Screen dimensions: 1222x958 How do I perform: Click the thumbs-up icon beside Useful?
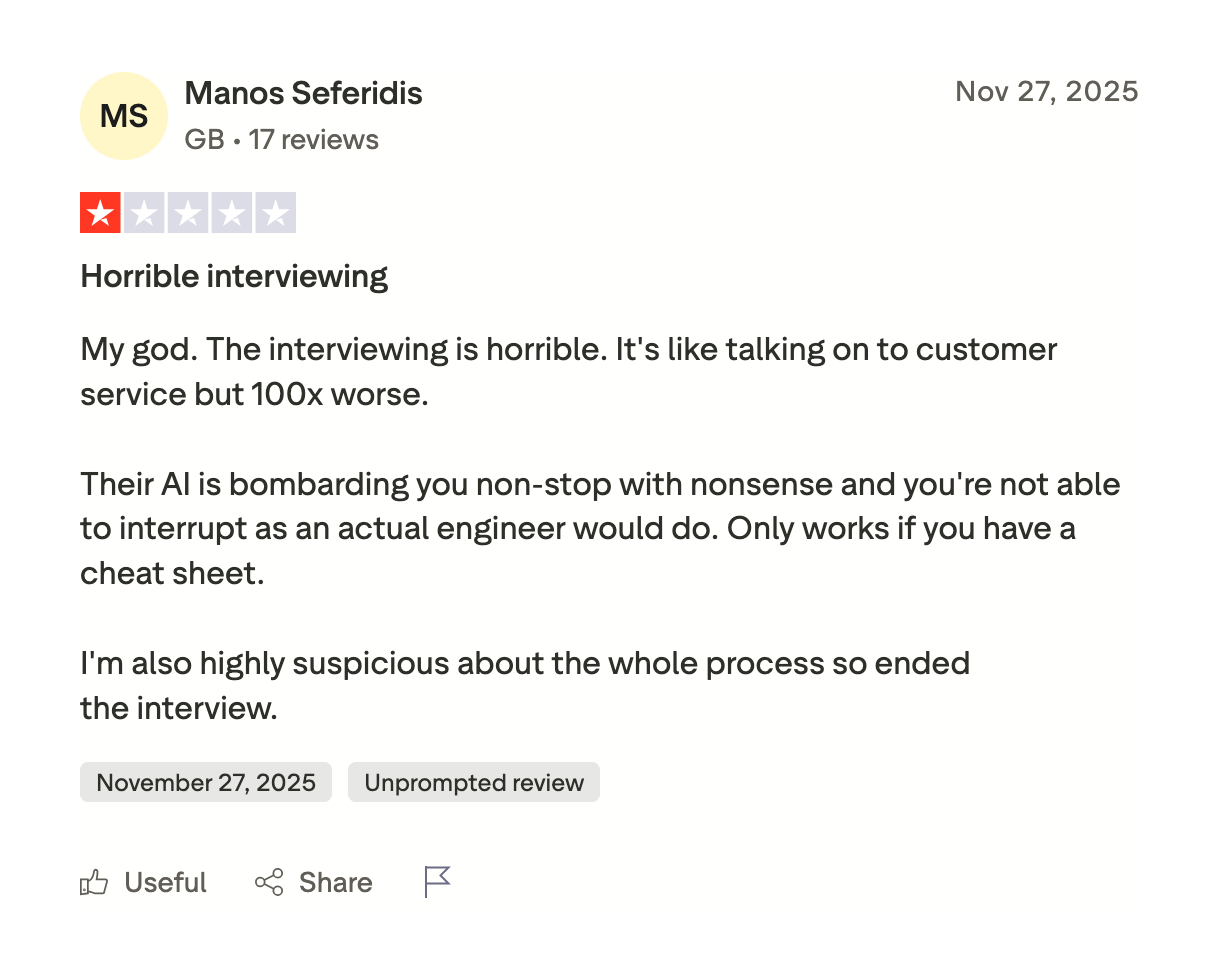94,882
